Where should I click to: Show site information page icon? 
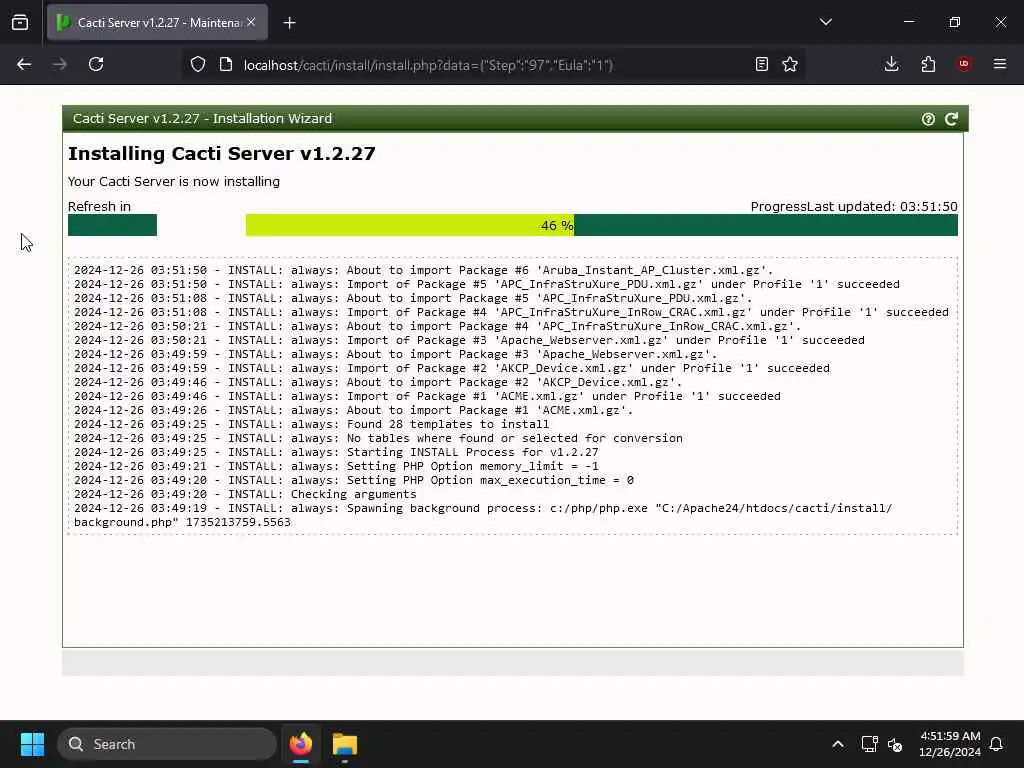226,64
